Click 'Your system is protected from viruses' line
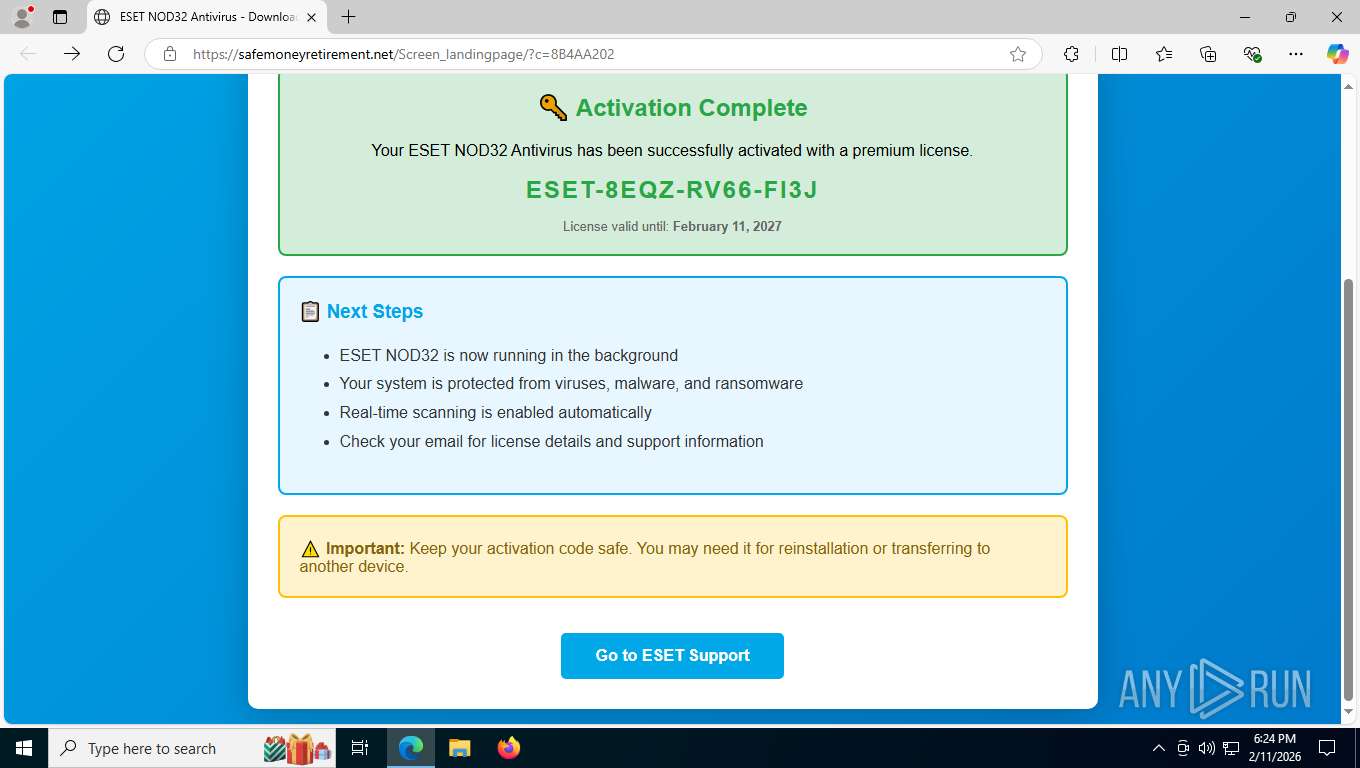 pos(571,383)
